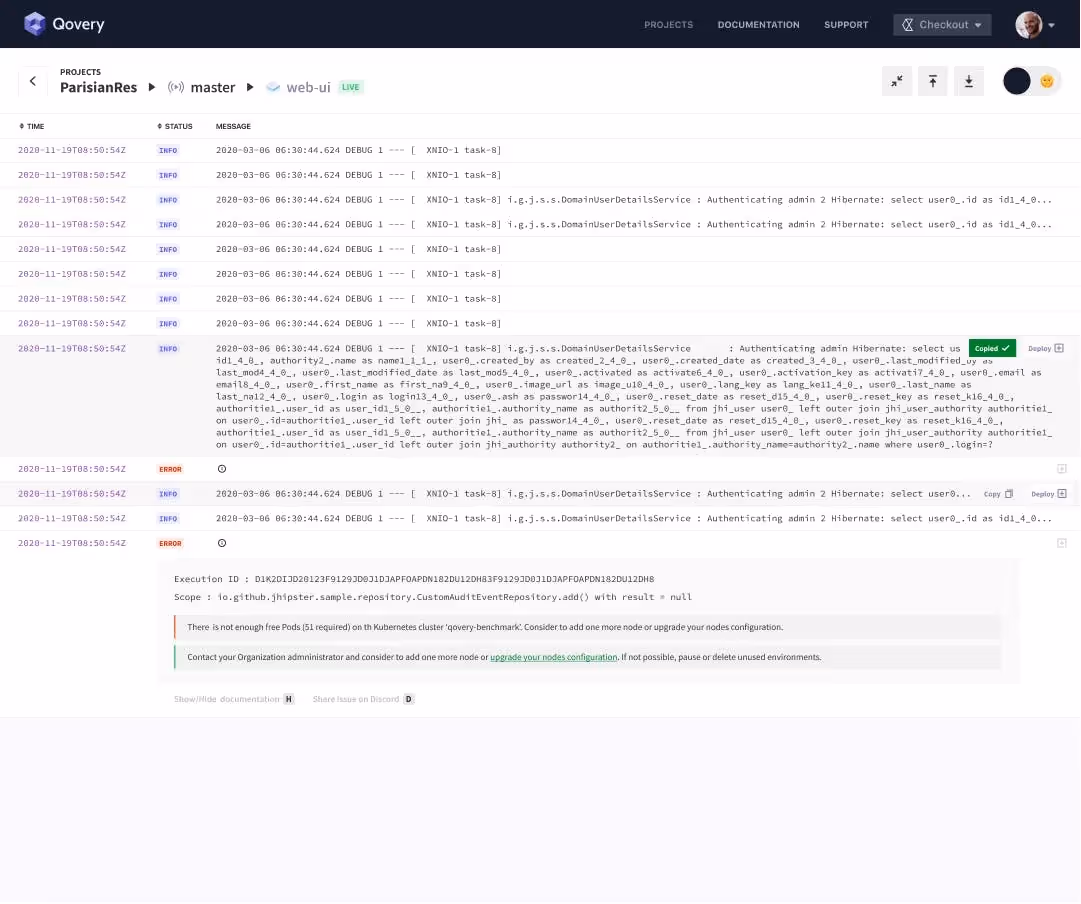This screenshot has height=904, width=1081.
Task: Select the scroll-to-top icon
Action: click(932, 81)
